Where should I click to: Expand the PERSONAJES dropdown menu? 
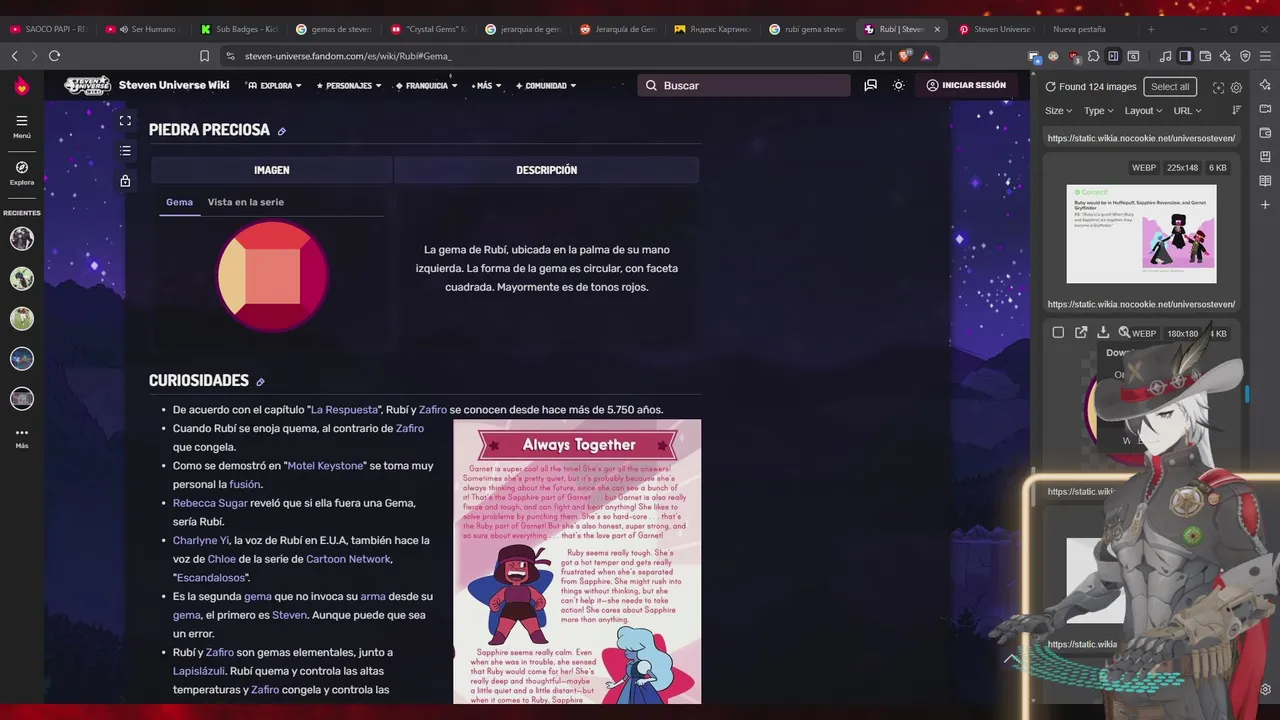(349, 86)
